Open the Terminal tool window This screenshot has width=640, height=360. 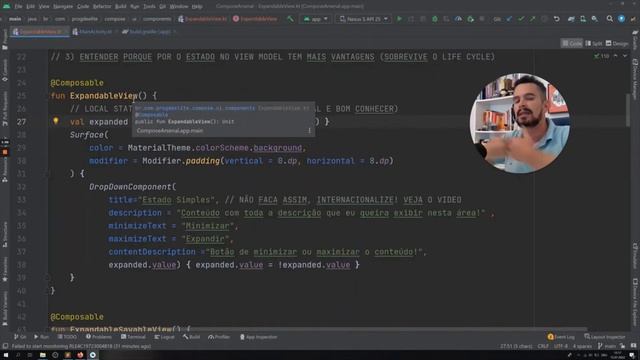133,337
